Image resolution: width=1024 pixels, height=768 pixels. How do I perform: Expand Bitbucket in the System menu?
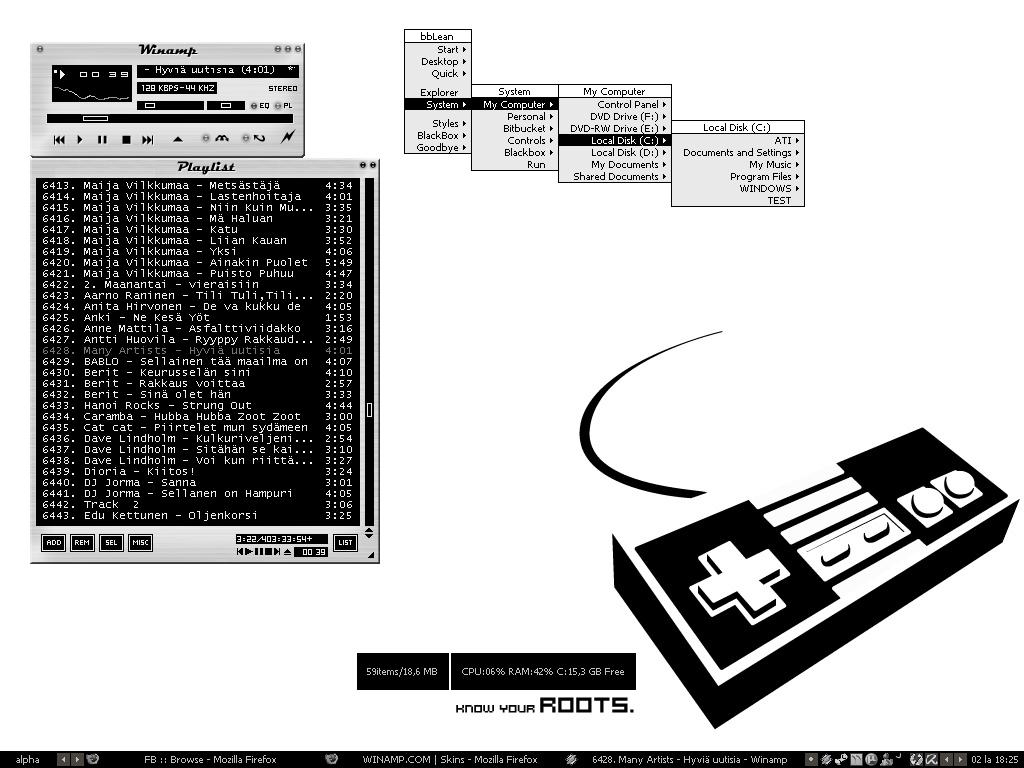pos(515,129)
